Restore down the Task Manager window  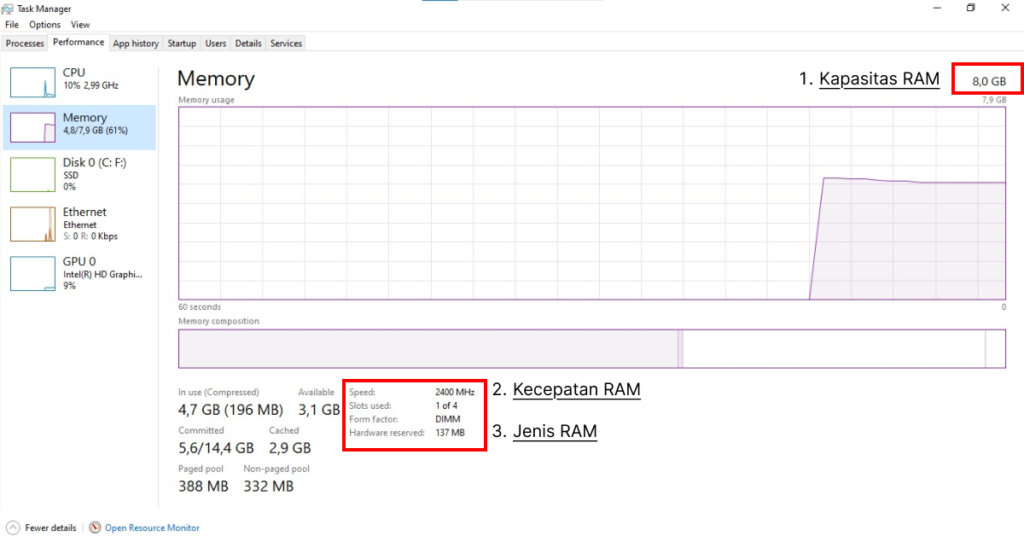(x=971, y=8)
